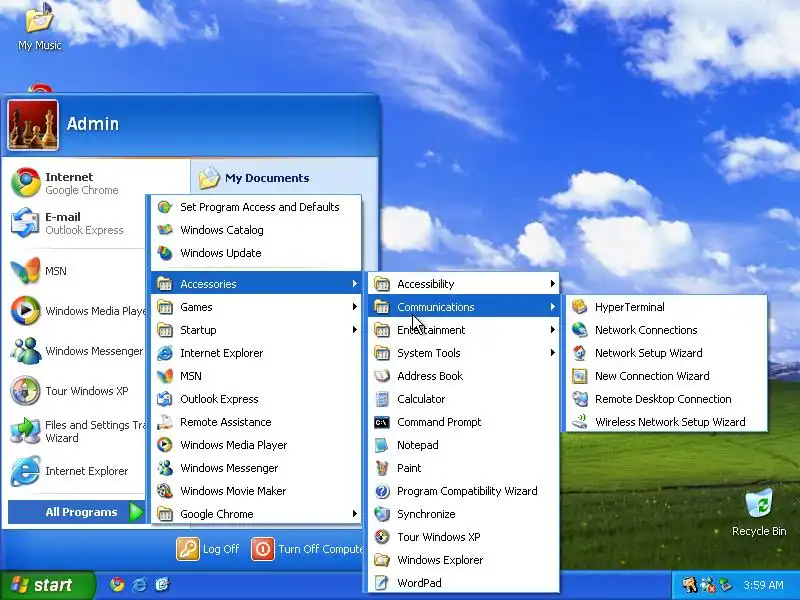This screenshot has width=800, height=600.
Task: Expand the Startup folder
Action: point(256,330)
